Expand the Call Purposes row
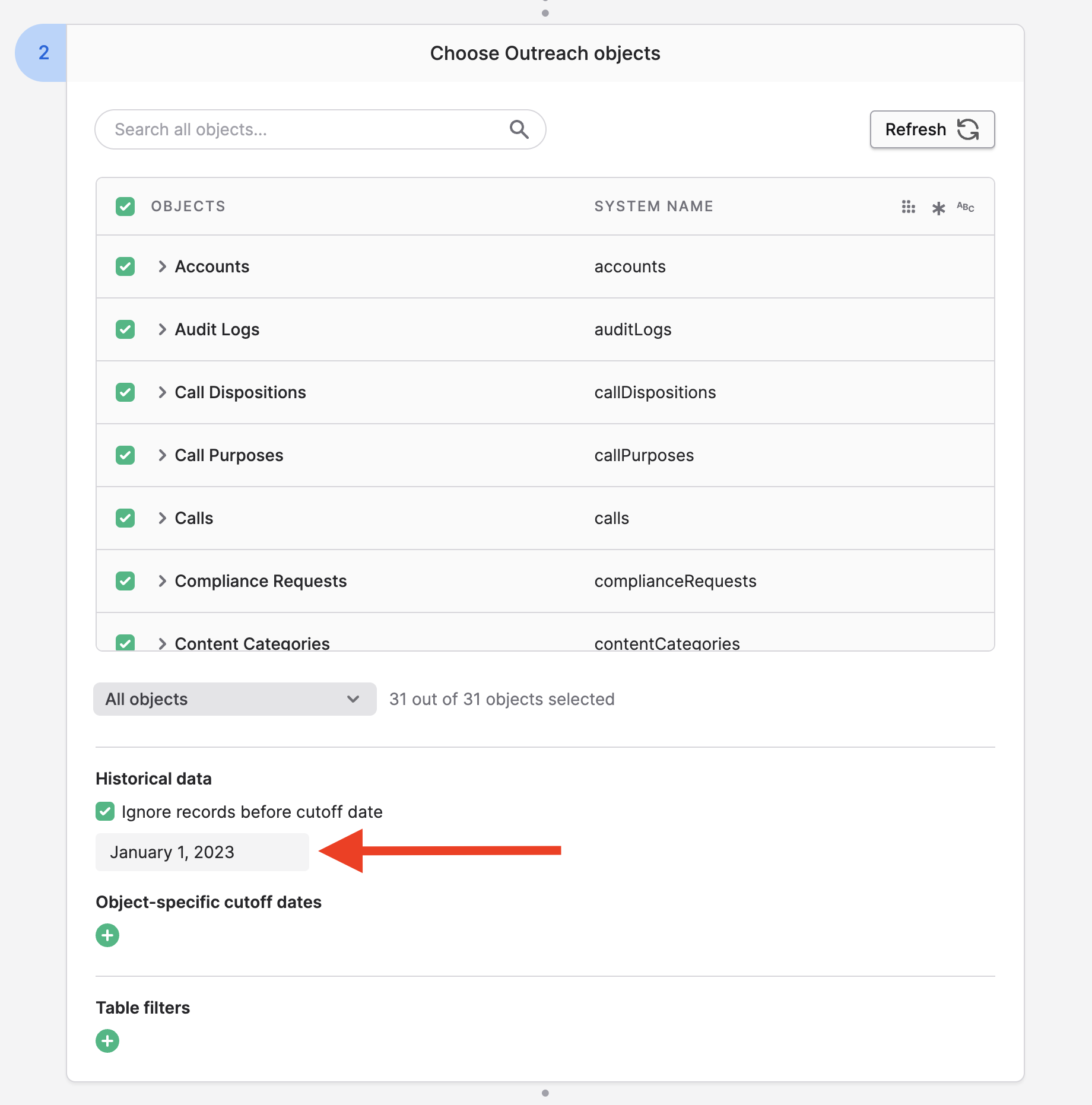The width and height of the screenshot is (1092, 1105). click(162, 455)
